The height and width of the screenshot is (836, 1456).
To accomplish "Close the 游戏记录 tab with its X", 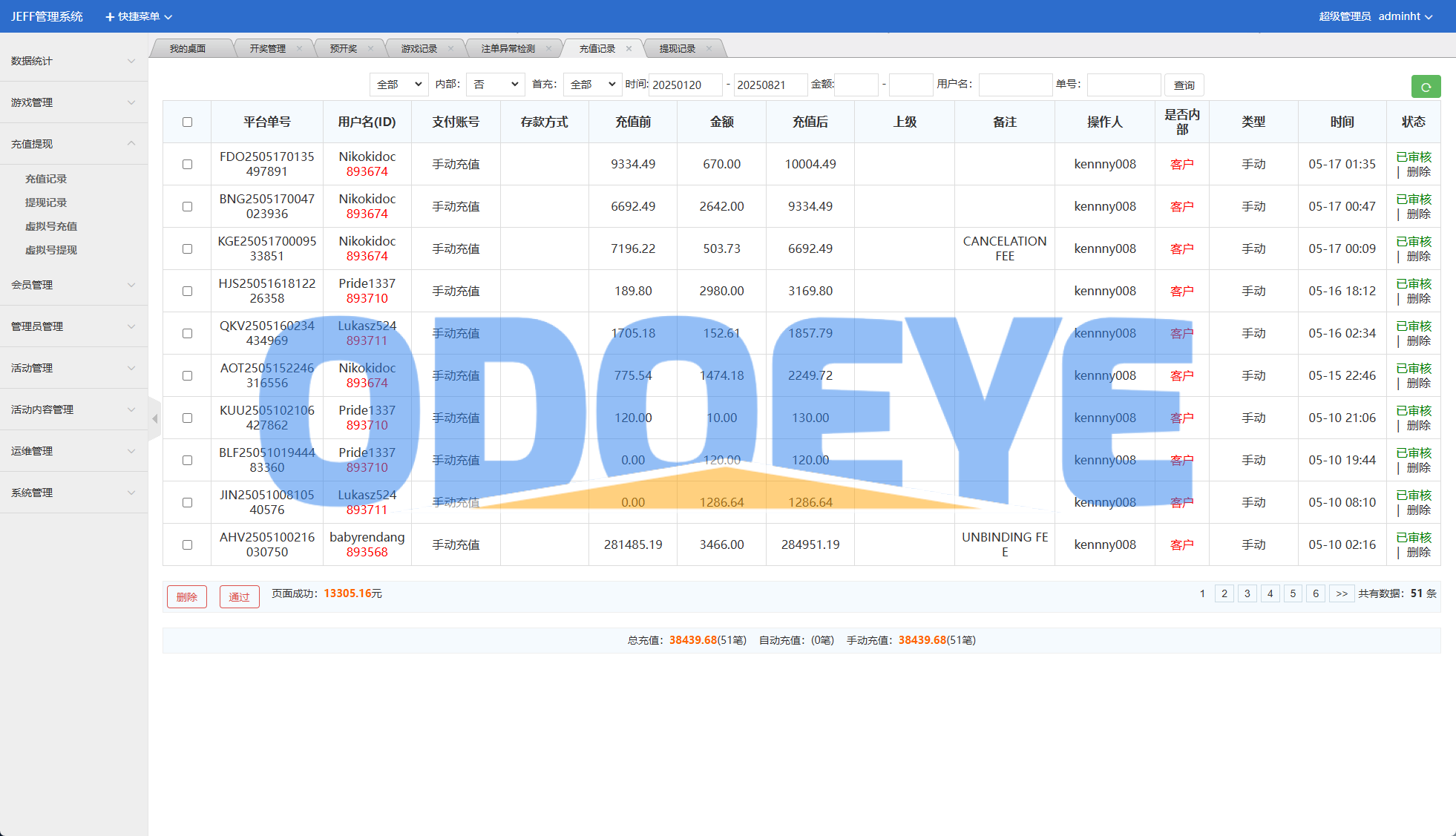I will (x=450, y=49).
